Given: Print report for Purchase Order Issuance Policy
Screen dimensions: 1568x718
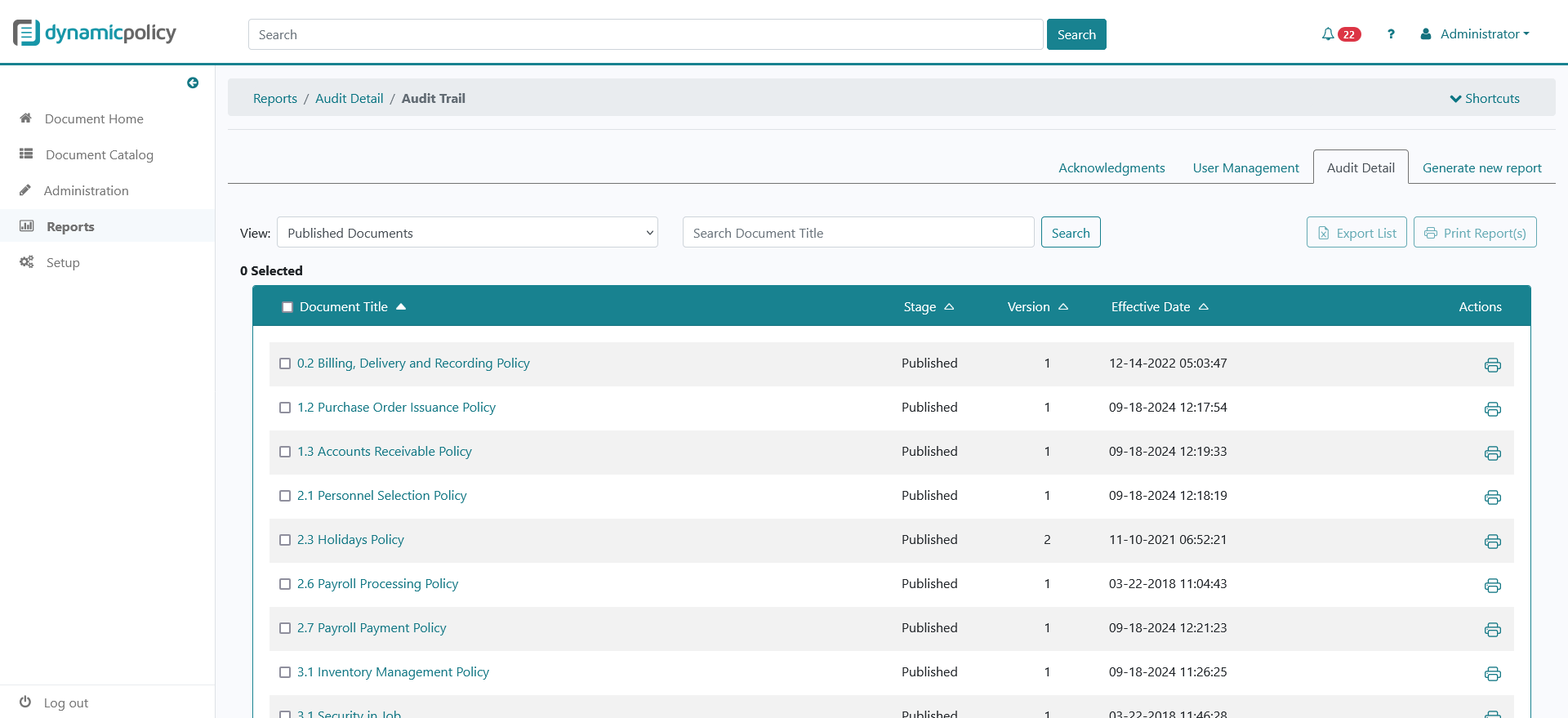Looking at the screenshot, I should tap(1493, 409).
